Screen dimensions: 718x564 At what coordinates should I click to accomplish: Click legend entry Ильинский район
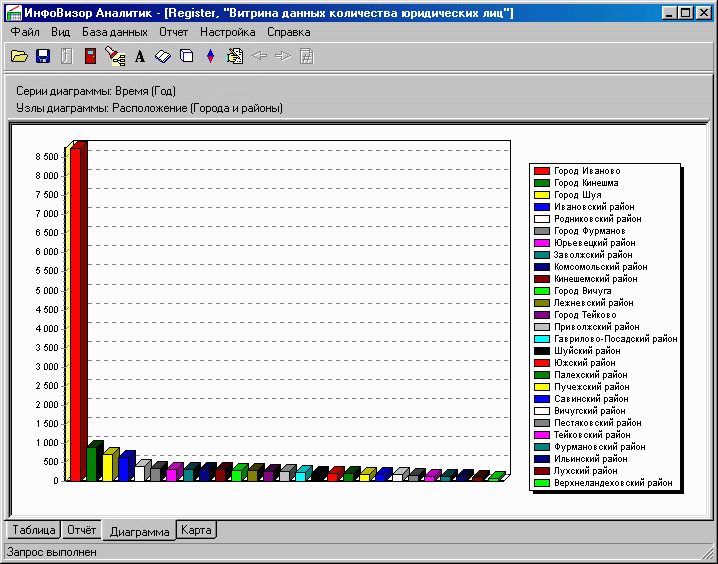[x=591, y=459]
